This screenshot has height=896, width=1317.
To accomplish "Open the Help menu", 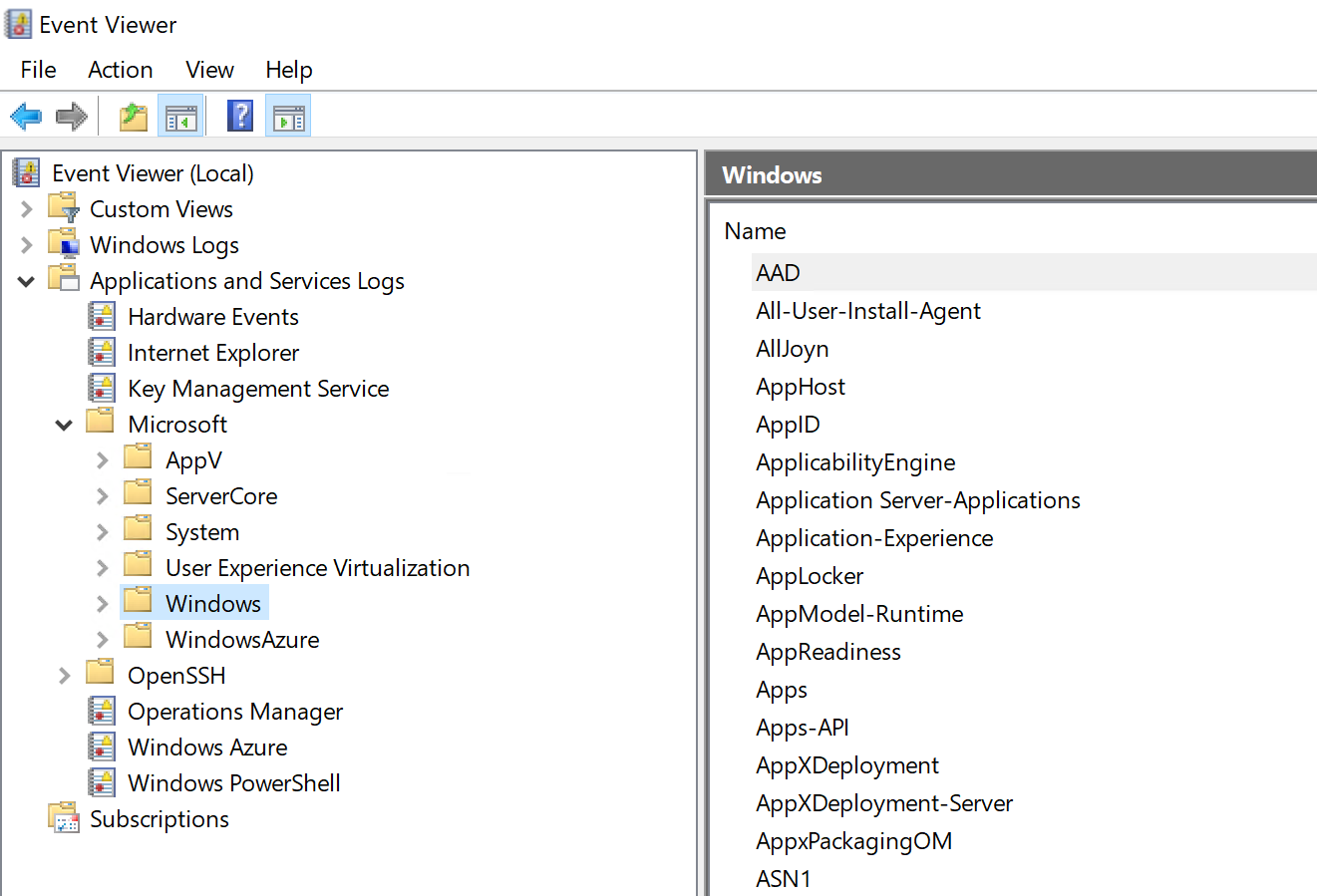I will 289,70.
